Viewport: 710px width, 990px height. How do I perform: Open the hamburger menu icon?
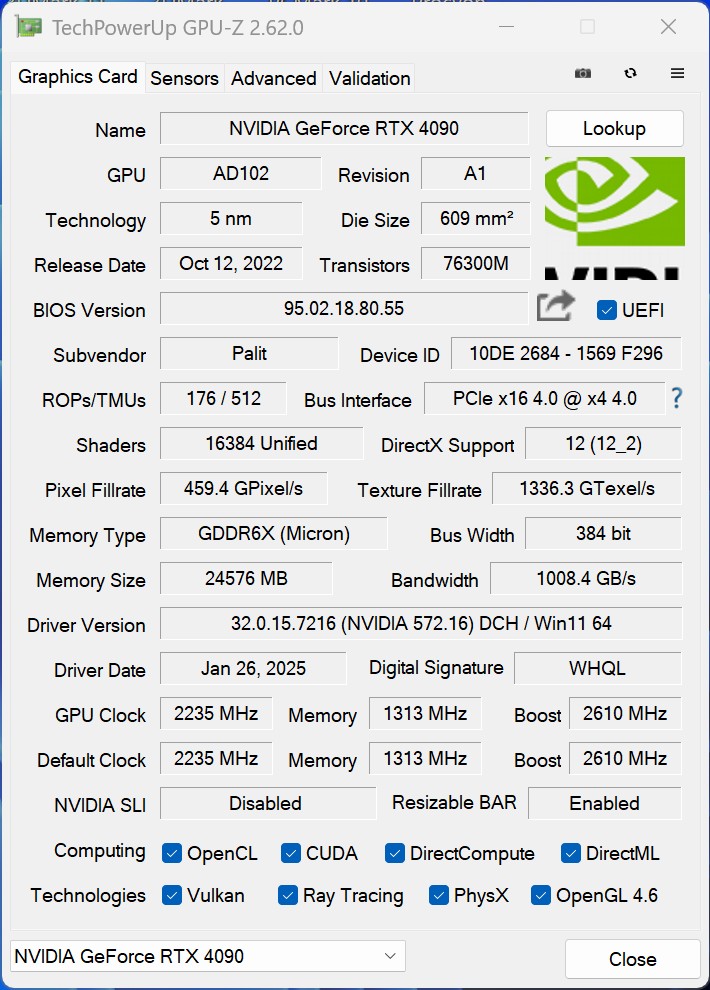[677, 73]
